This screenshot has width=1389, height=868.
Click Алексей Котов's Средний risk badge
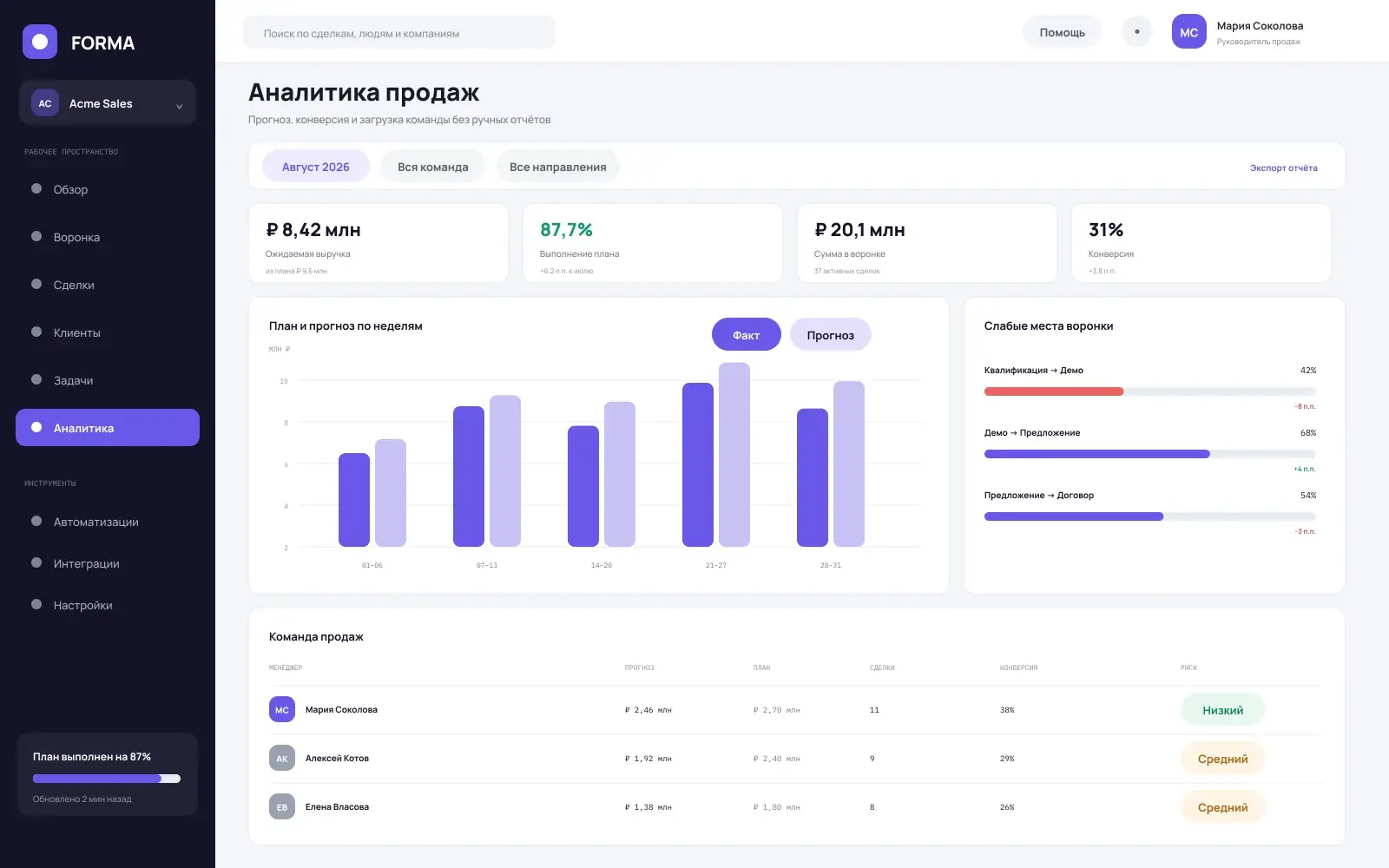click(x=1223, y=759)
